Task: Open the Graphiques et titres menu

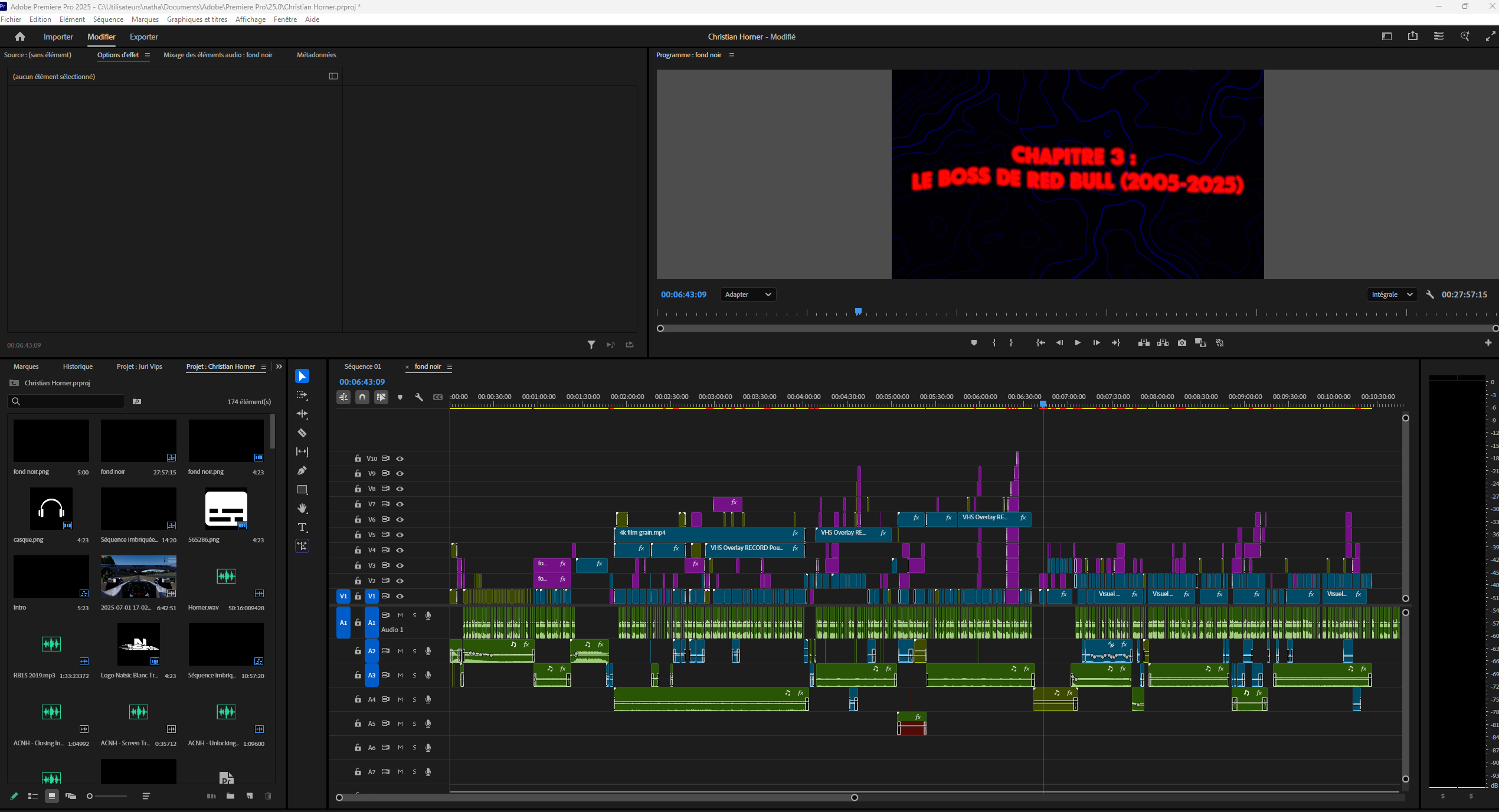Action: pos(197,19)
